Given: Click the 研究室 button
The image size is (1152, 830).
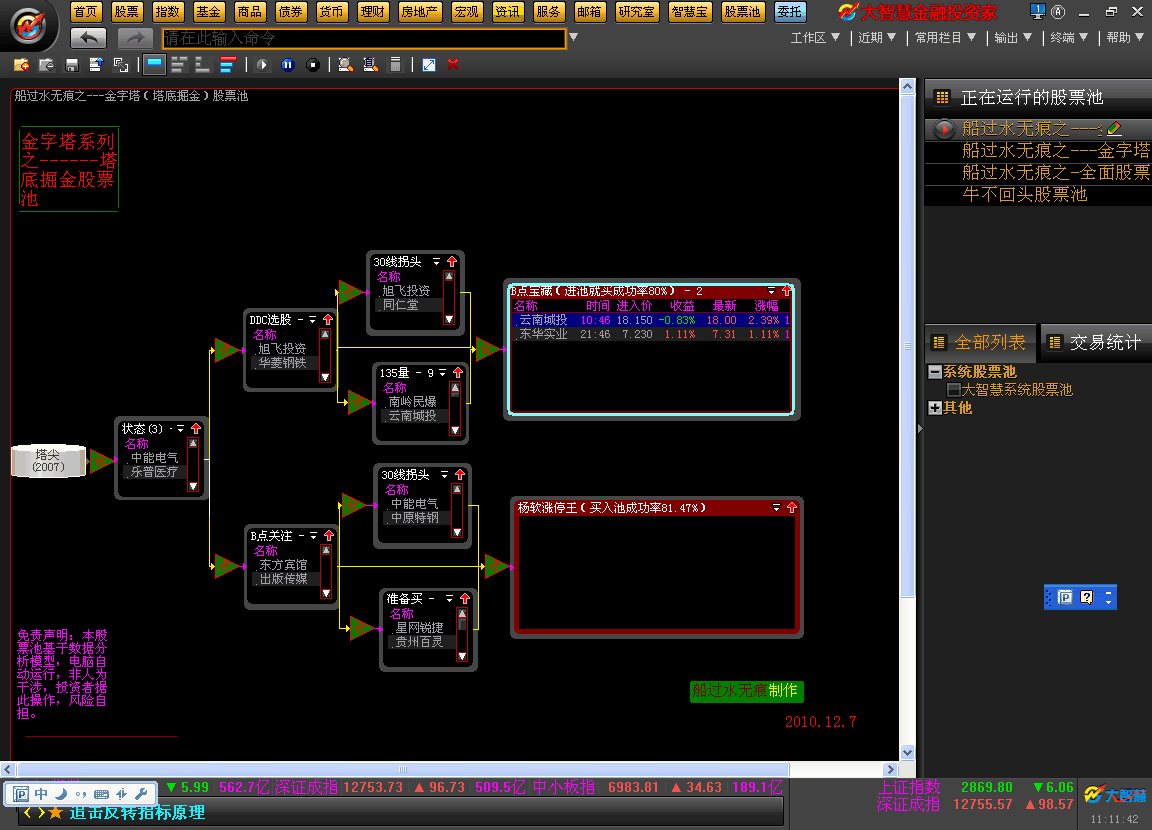Looking at the screenshot, I should tap(636, 11).
